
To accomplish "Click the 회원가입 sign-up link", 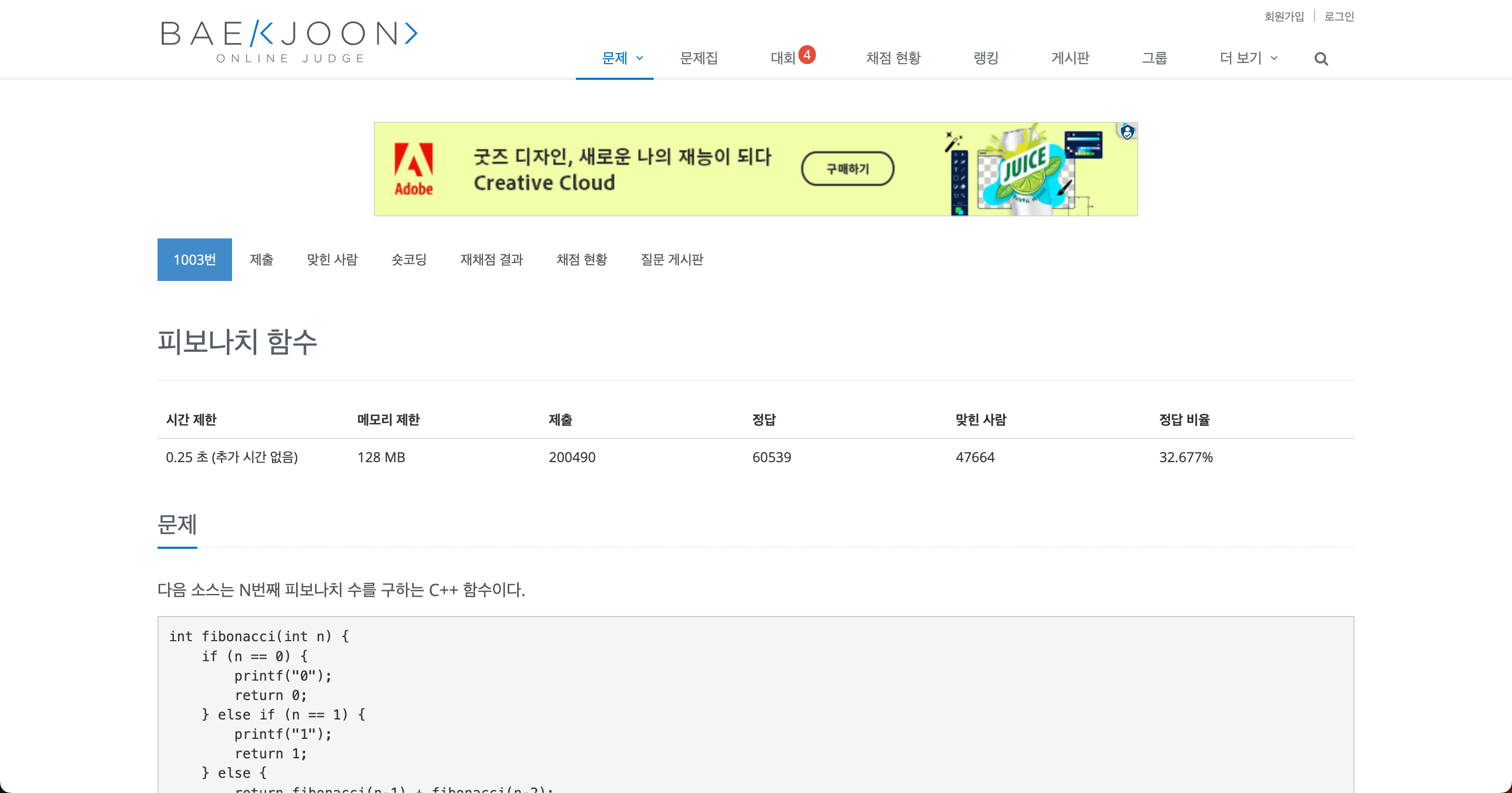I will (x=1284, y=16).
